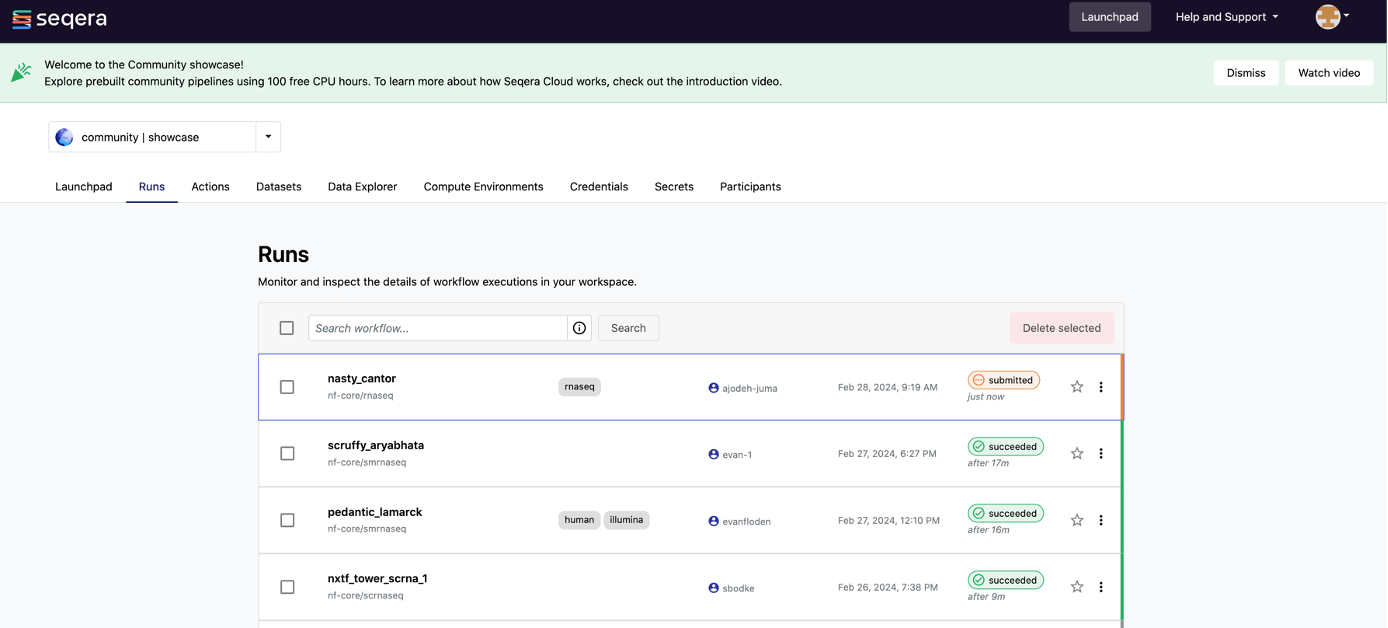Image resolution: width=1388 pixels, height=628 pixels.
Task: Click succeeded badge for nxtf_tower_scrna_1
Action: click(x=1005, y=580)
